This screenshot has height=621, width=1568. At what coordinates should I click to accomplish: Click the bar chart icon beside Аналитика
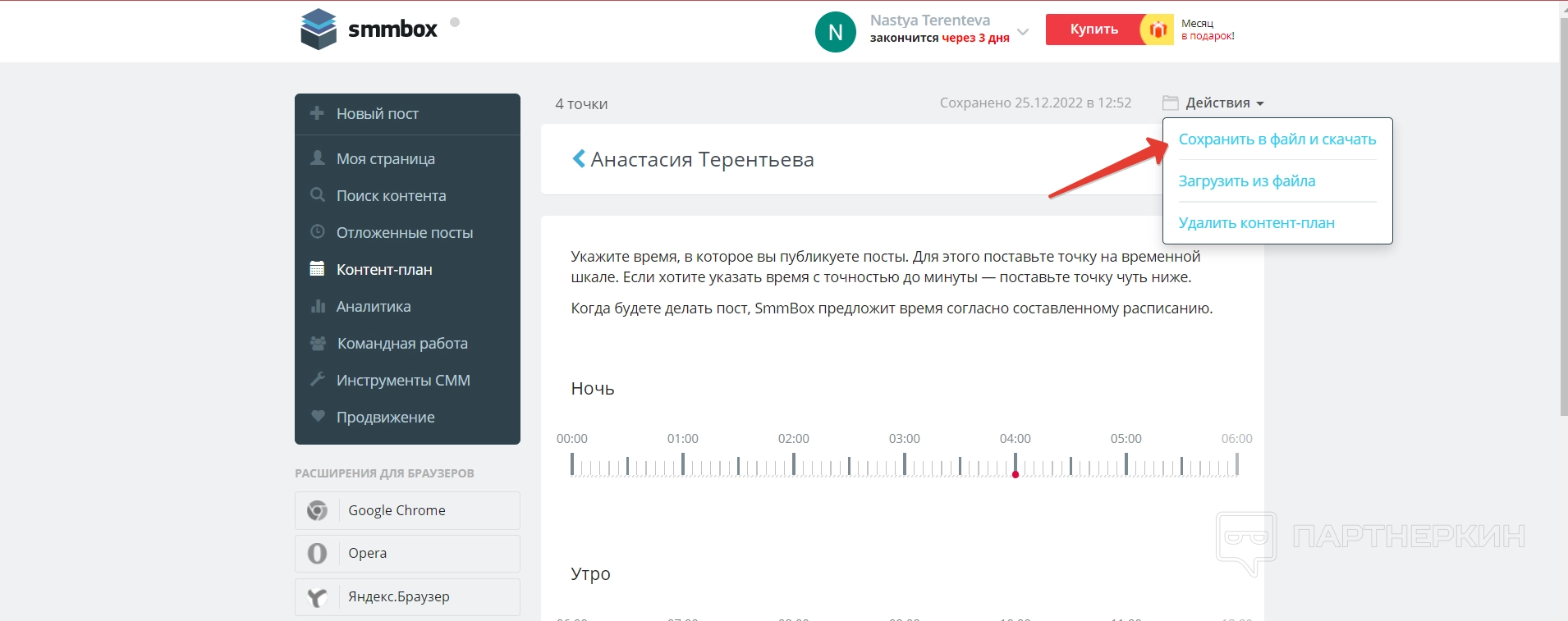318,306
